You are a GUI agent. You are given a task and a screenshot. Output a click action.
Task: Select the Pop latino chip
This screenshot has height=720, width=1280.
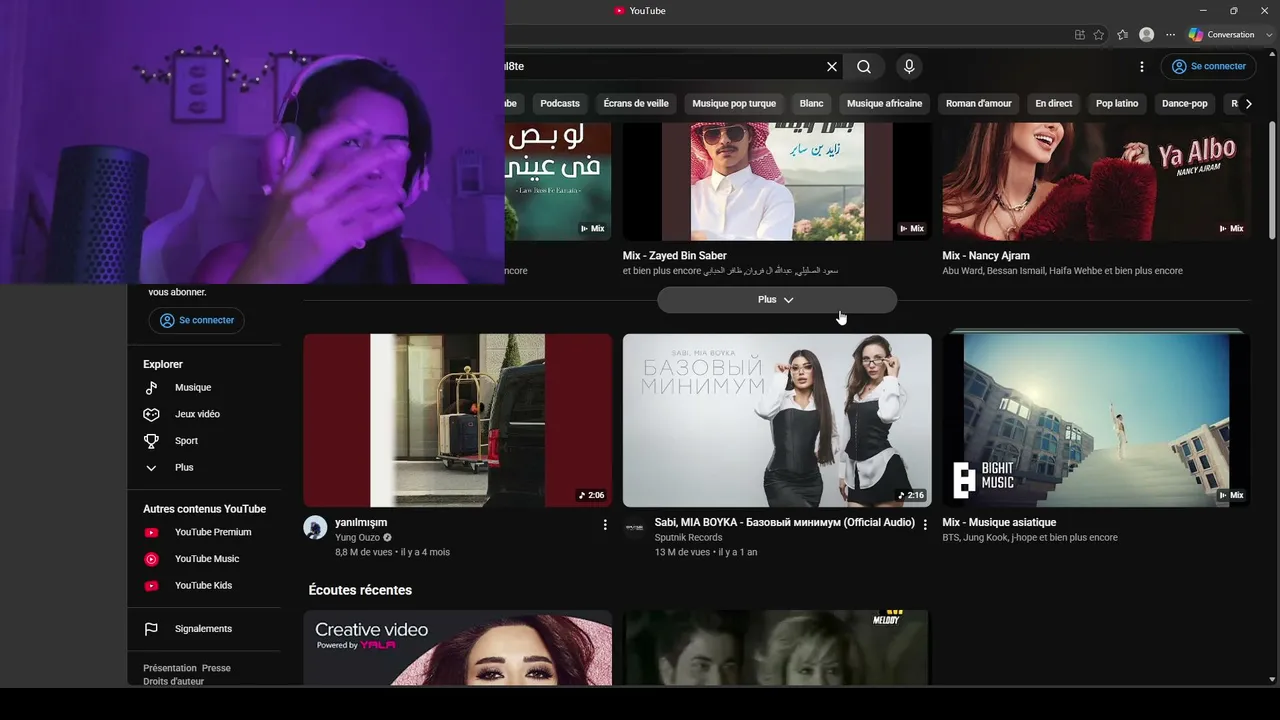(x=1117, y=104)
